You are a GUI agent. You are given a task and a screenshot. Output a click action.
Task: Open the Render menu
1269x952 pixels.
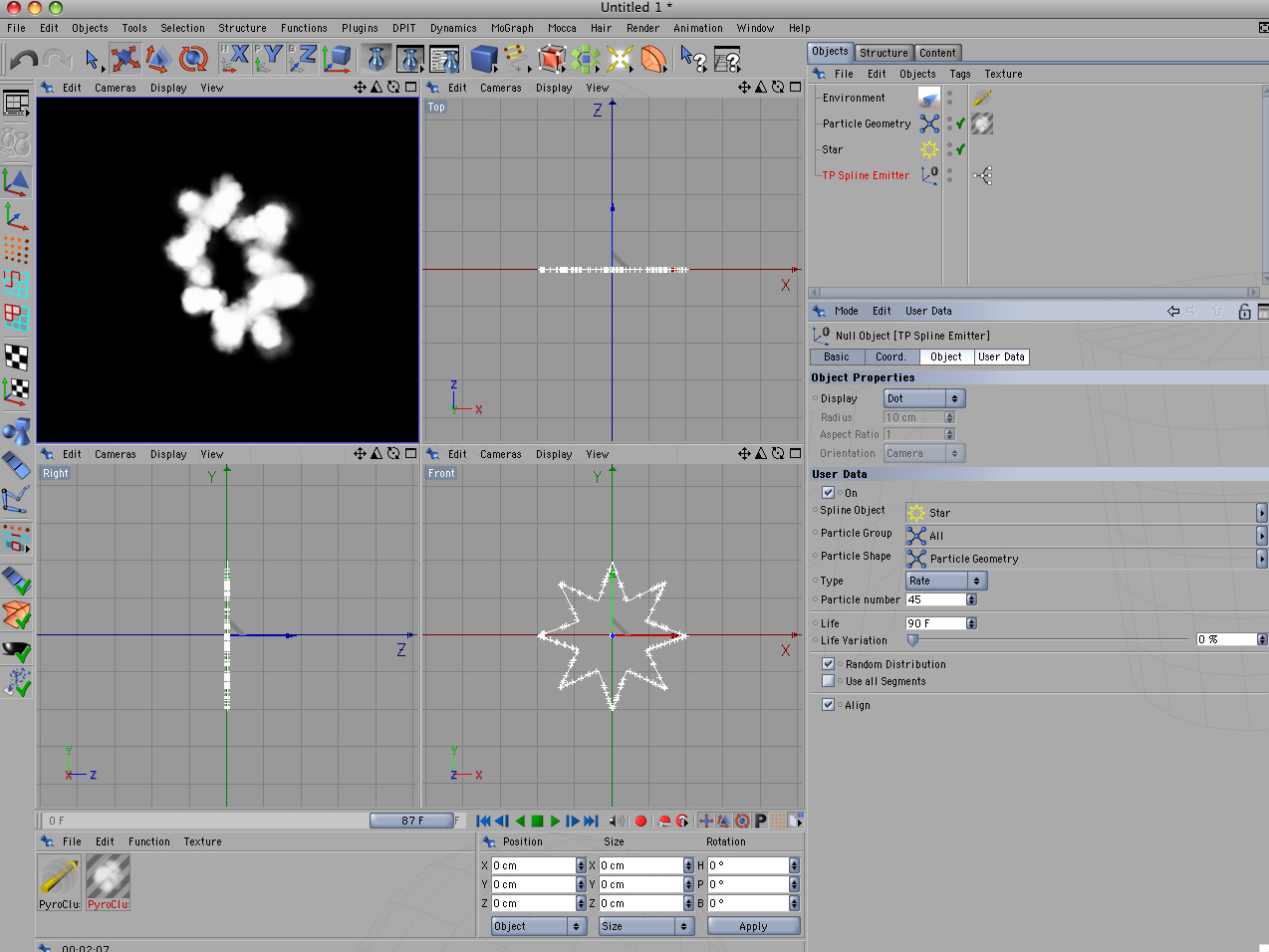point(642,28)
